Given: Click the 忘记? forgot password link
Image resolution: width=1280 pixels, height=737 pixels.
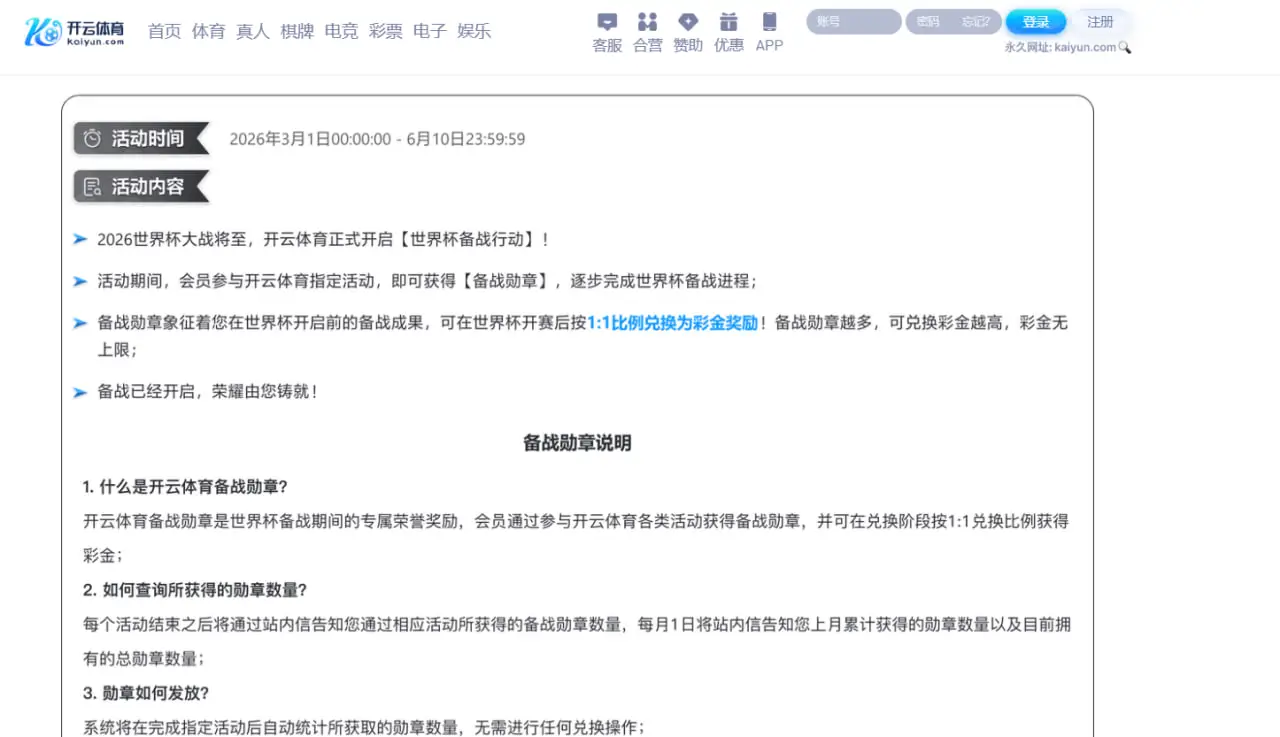Looking at the screenshot, I should [x=976, y=22].
